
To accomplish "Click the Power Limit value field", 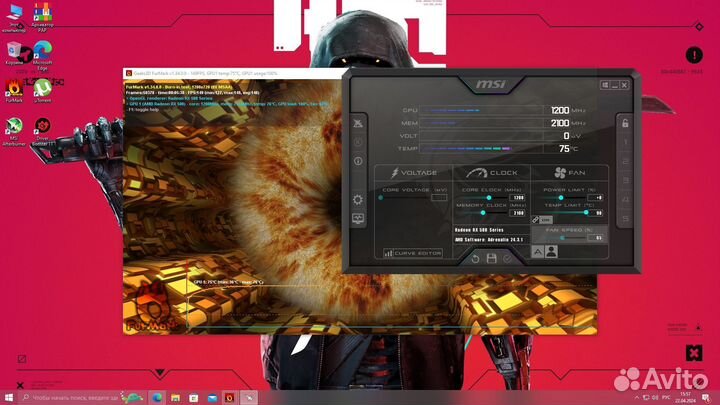I will tap(596, 197).
